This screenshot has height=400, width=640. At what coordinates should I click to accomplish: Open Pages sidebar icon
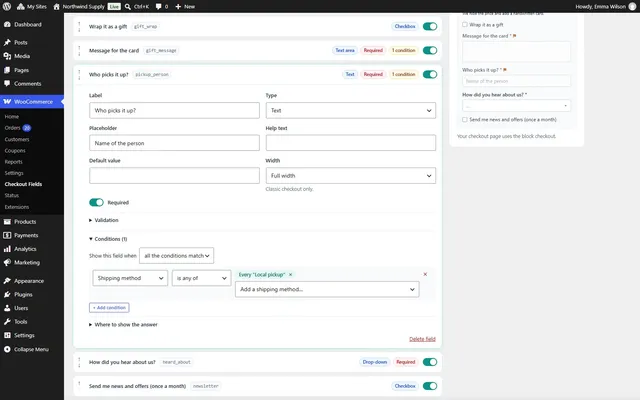click(7, 70)
